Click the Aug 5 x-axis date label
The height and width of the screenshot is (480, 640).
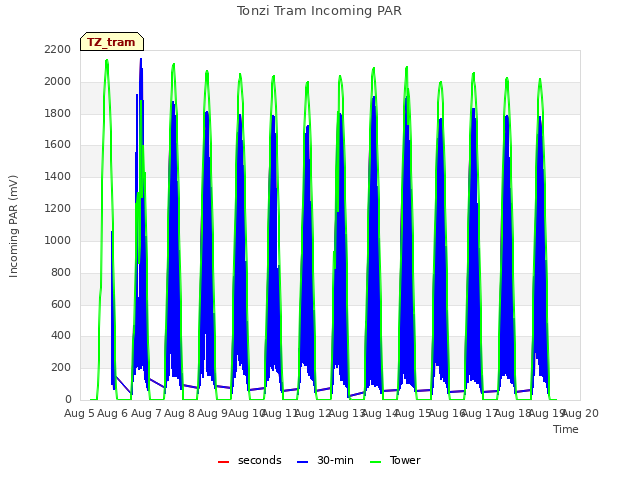click(79, 413)
